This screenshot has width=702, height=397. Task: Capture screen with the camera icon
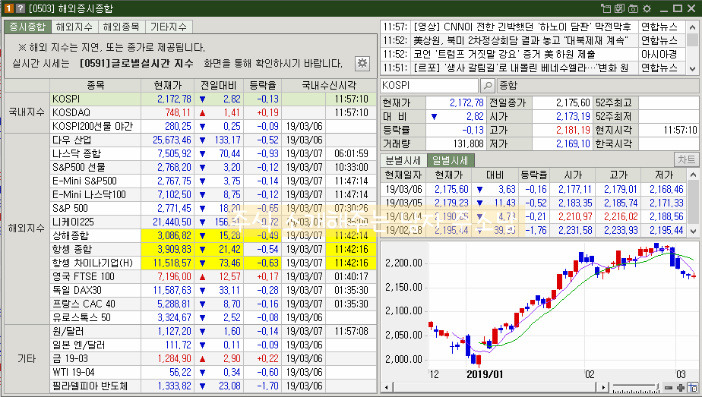(633, 9)
